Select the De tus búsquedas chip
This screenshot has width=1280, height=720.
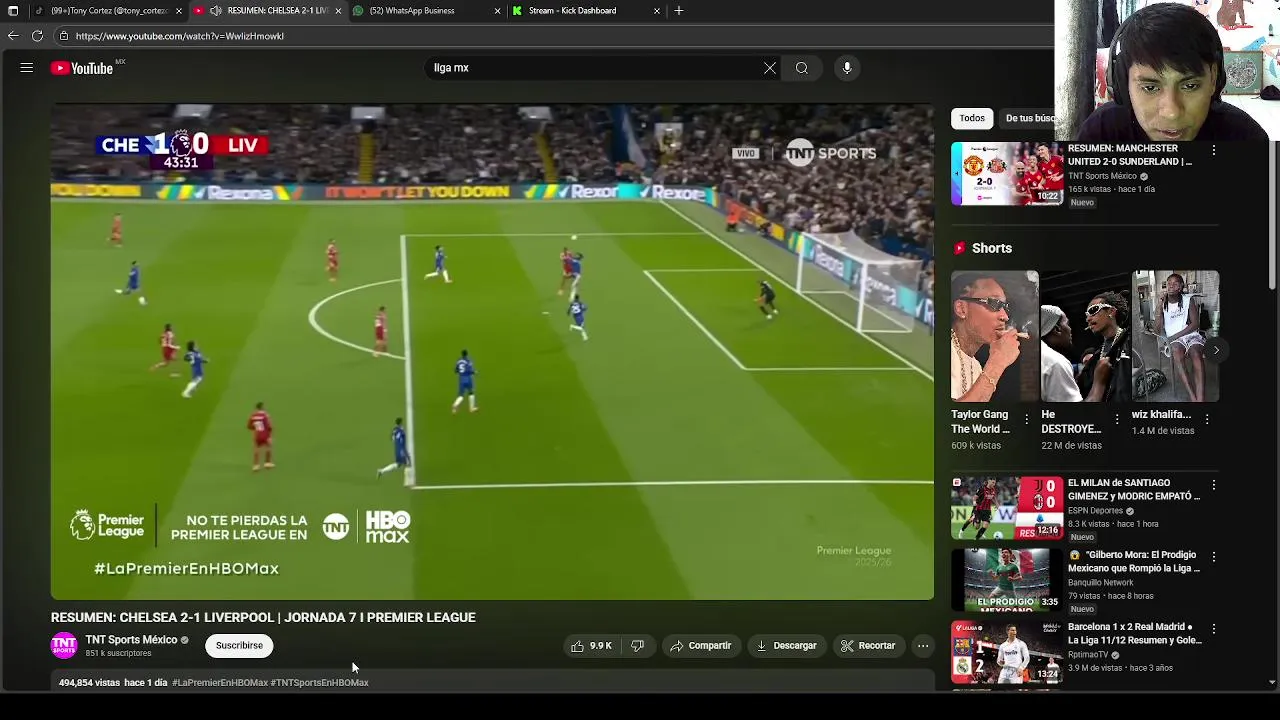click(x=1030, y=118)
